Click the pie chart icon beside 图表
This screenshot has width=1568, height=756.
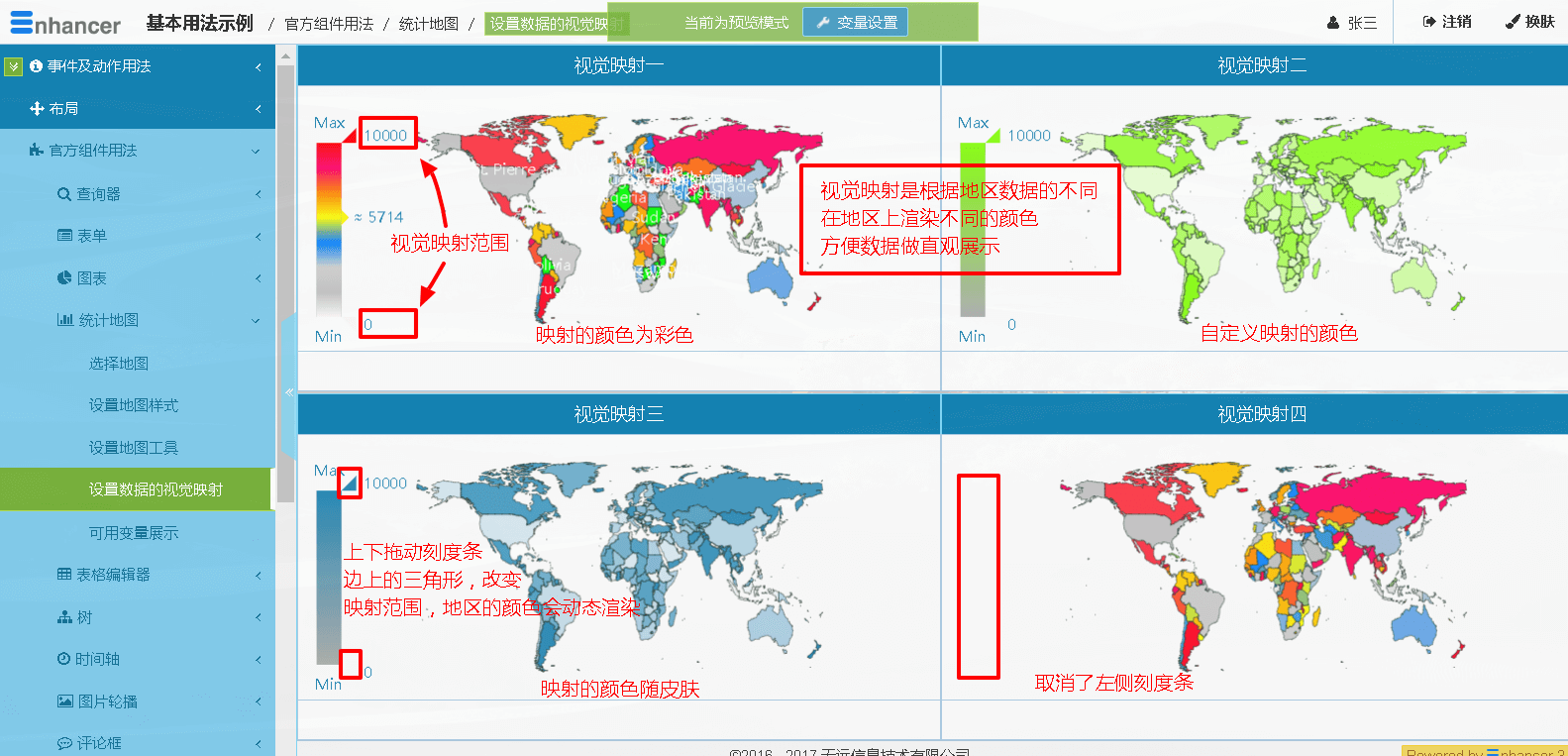click(64, 278)
